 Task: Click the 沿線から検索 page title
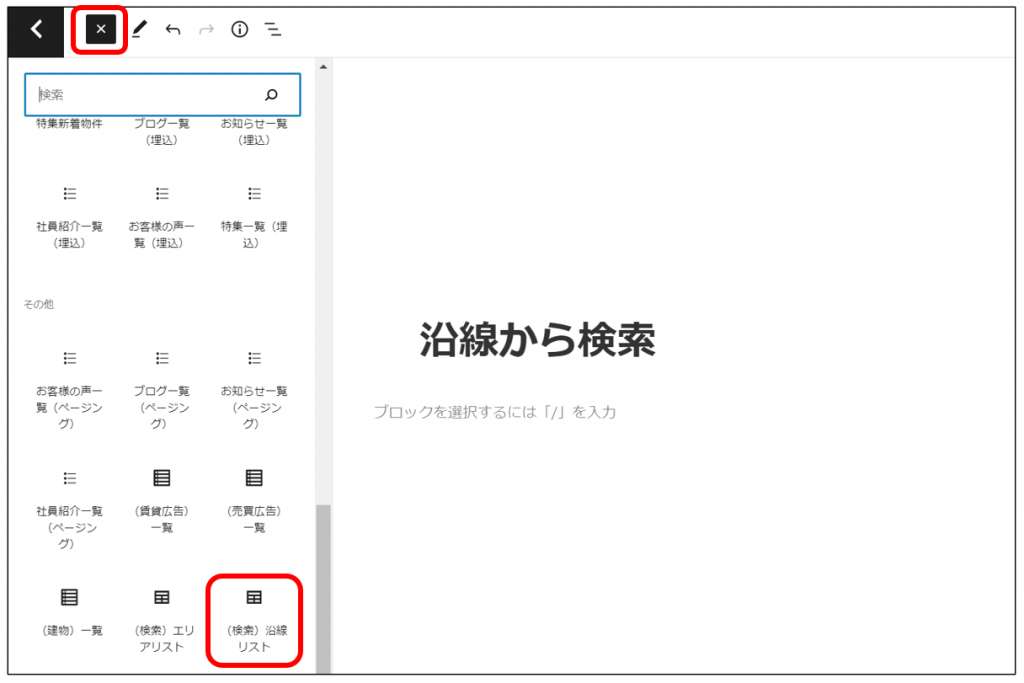point(537,341)
